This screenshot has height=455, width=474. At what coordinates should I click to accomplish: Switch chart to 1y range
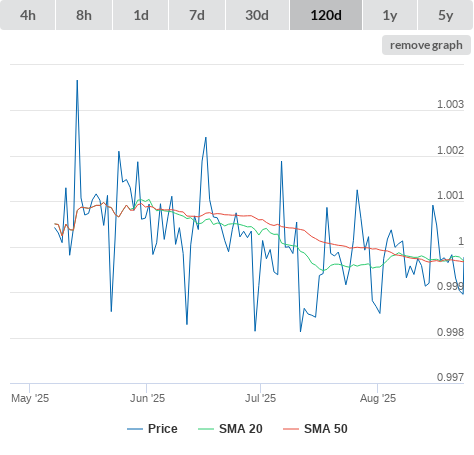tap(390, 15)
